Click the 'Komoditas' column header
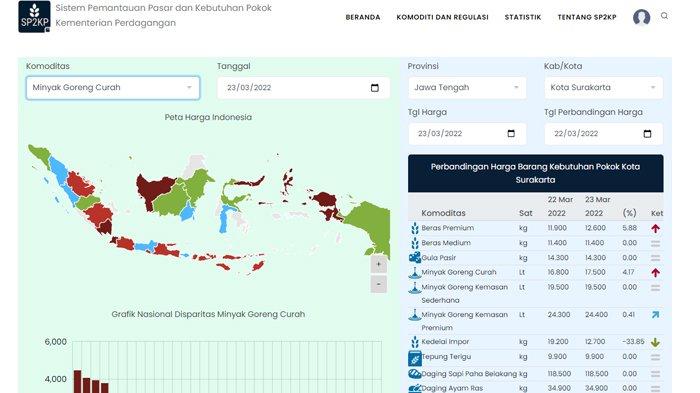This screenshot has width=700, height=393. [x=443, y=213]
